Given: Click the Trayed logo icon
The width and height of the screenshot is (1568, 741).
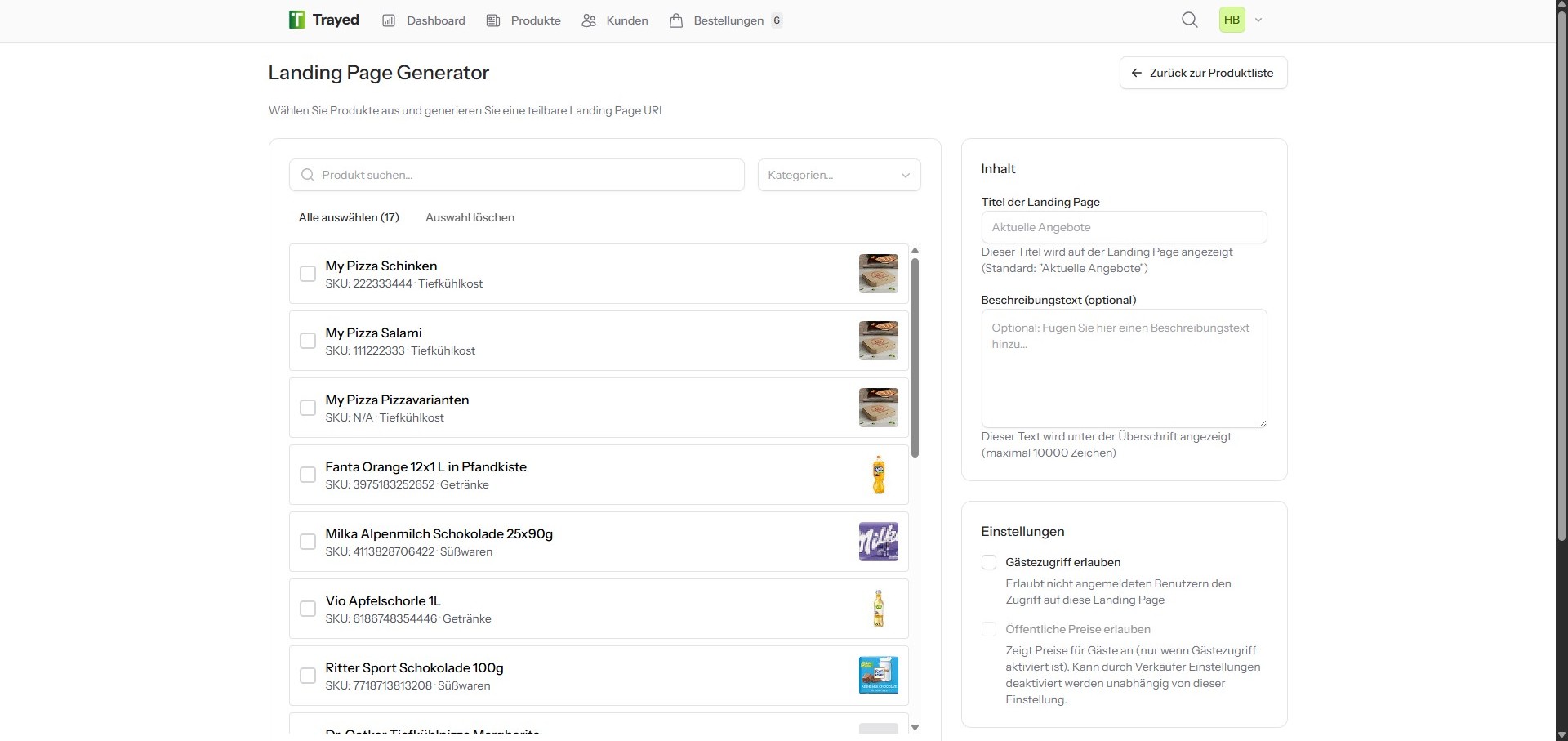Looking at the screenshot, I should 296,20.
